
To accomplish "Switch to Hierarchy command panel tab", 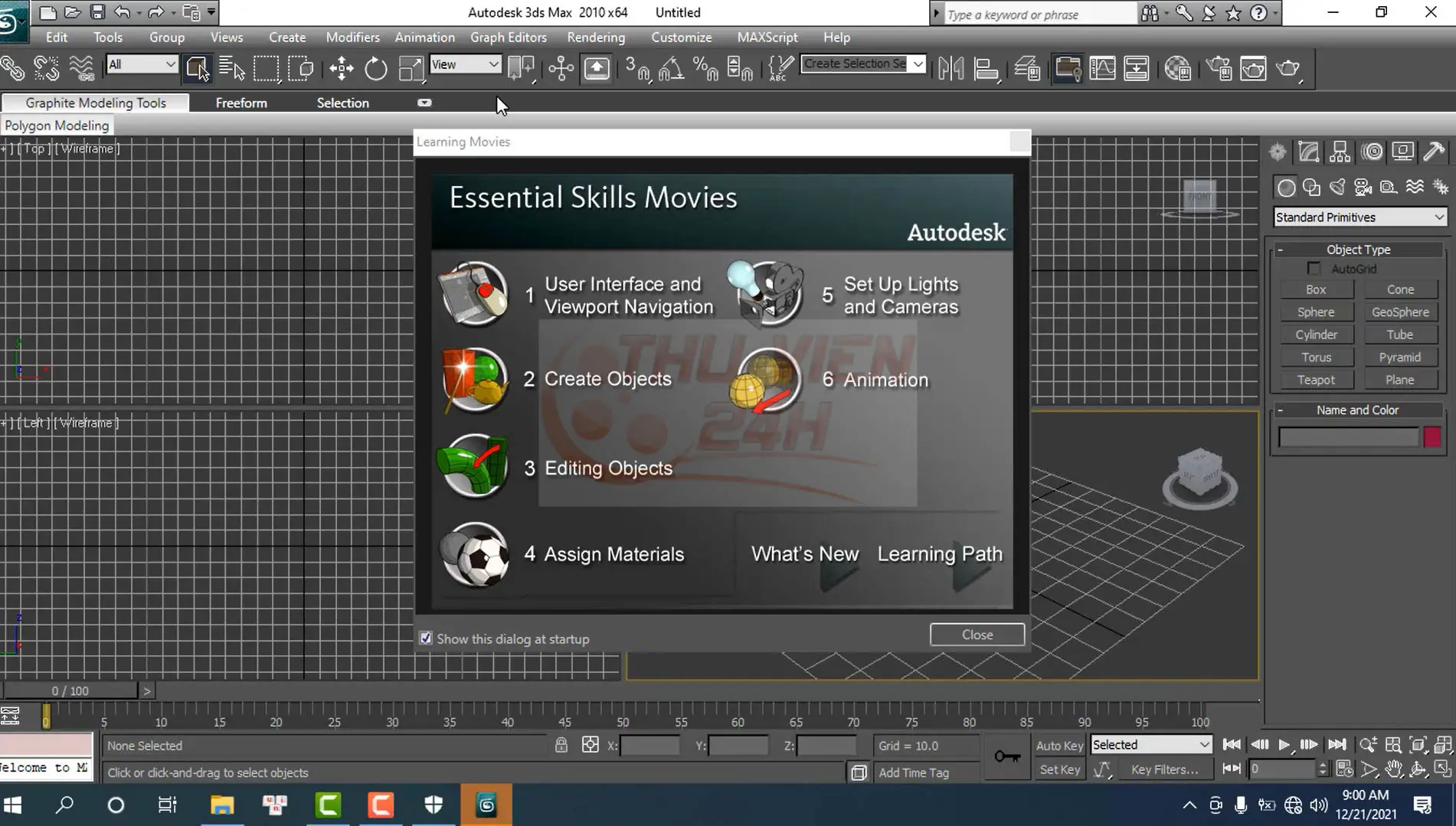I will [x=1340, y=152].
